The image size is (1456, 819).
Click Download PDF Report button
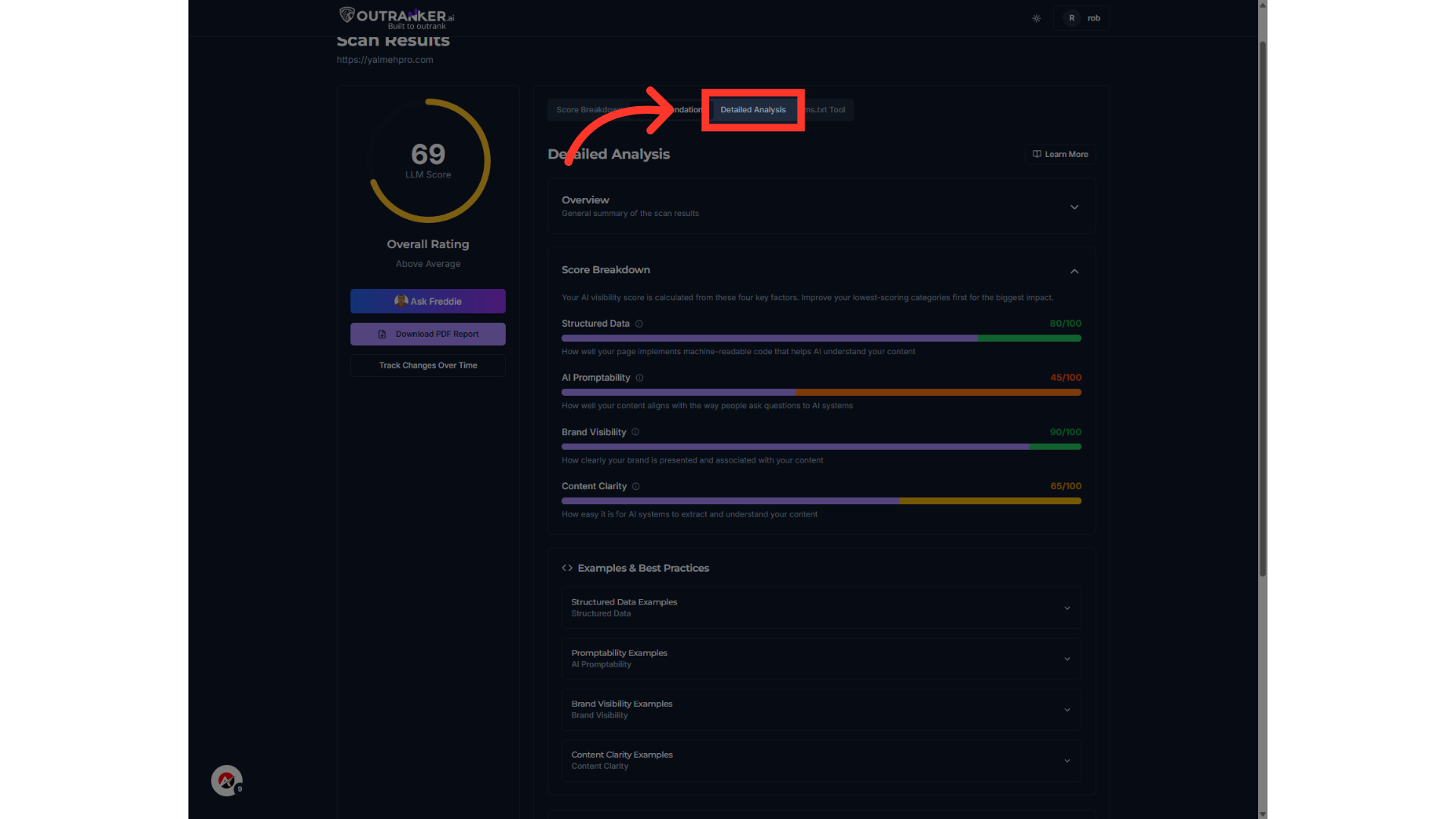coord(428,334)
